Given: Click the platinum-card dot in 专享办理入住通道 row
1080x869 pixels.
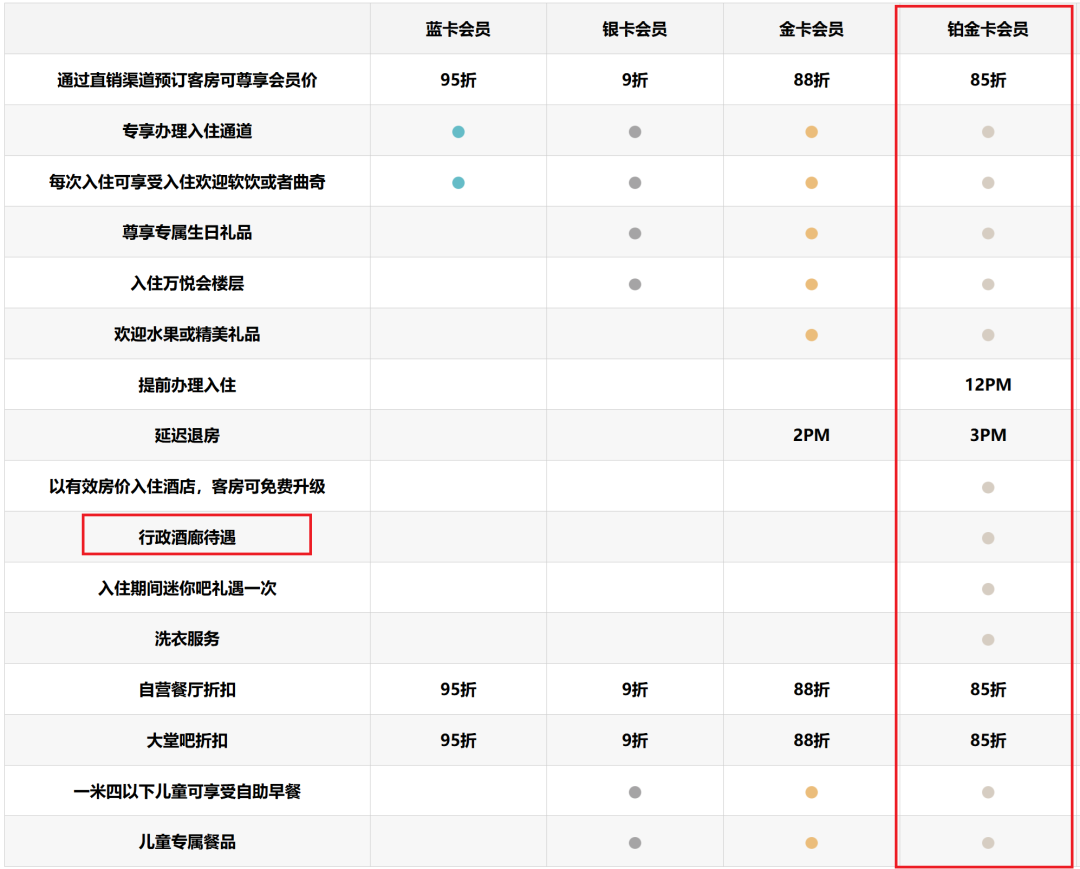Looking at the screenshot, I should [x=988, y=132].
